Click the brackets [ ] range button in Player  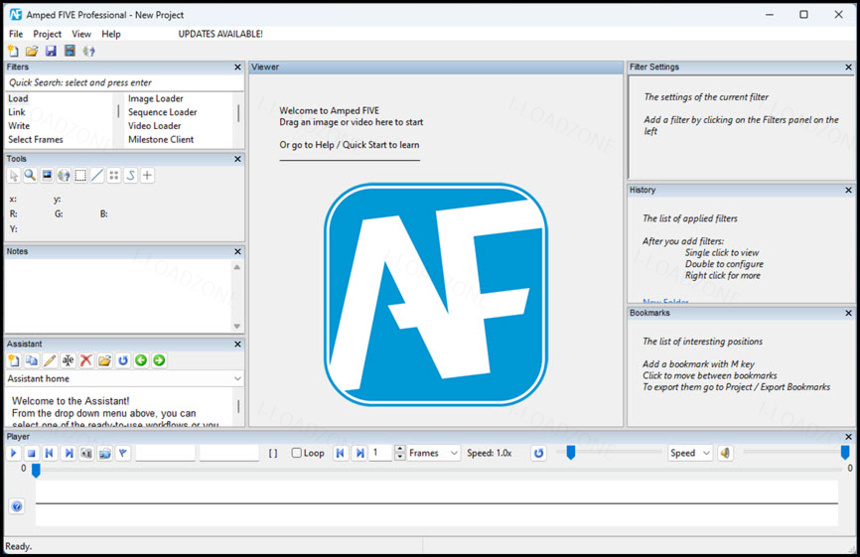click(273, 453)
